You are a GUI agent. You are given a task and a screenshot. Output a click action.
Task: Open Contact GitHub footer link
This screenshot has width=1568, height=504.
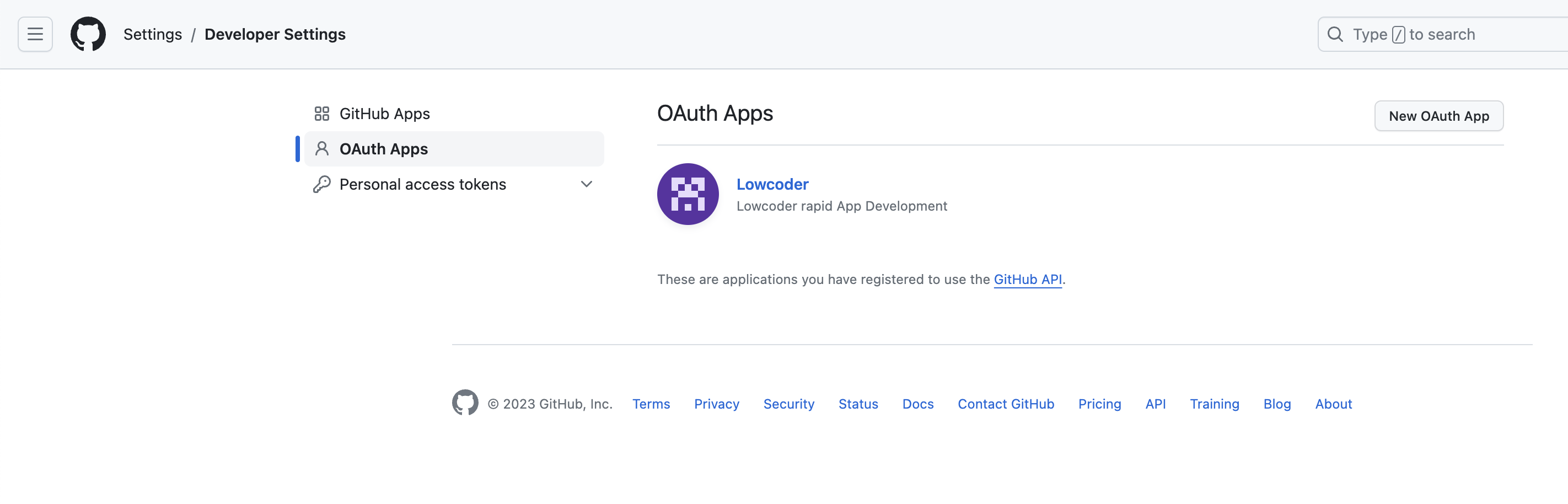[x=1006, y=404]
